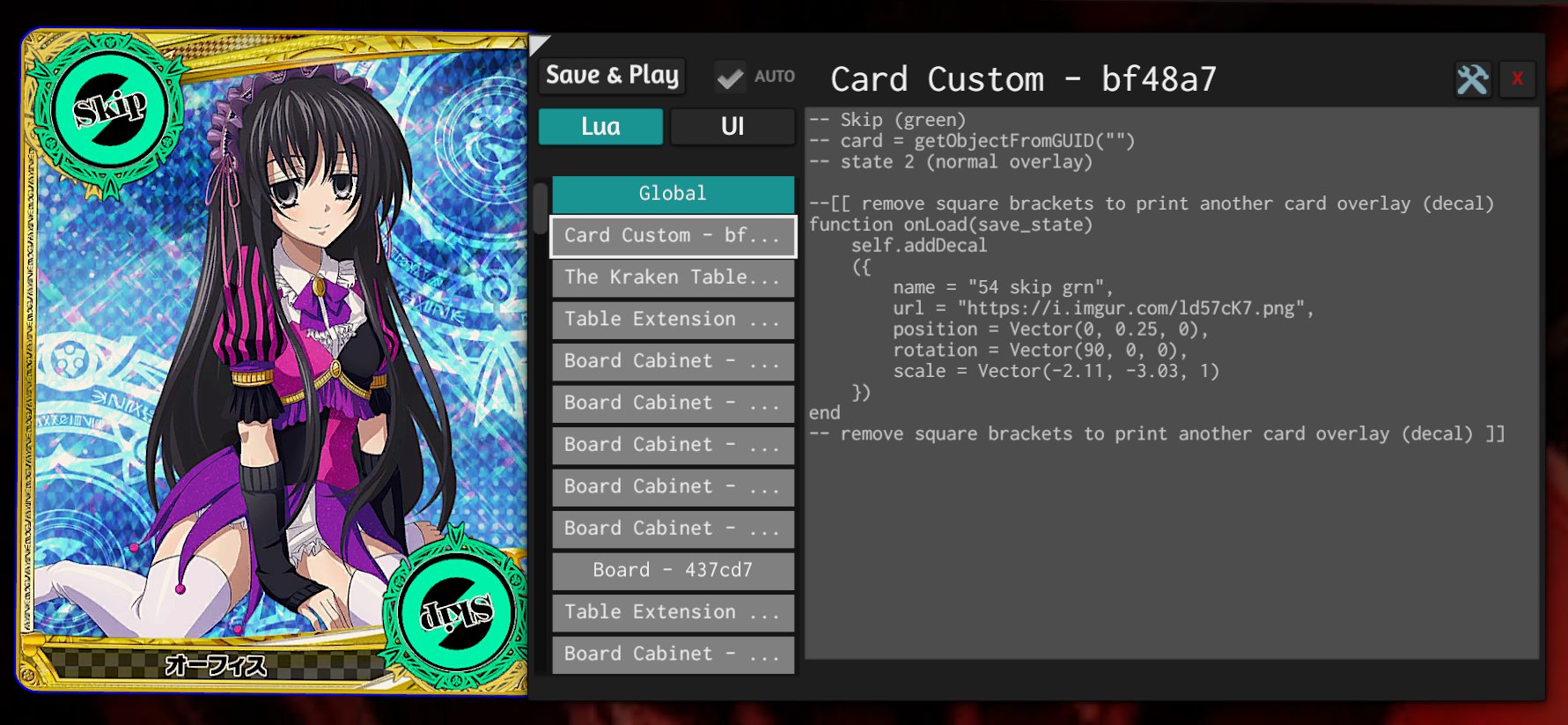Click the rotation = Vector(90, 0, 0) line

tap(1040, 351)
